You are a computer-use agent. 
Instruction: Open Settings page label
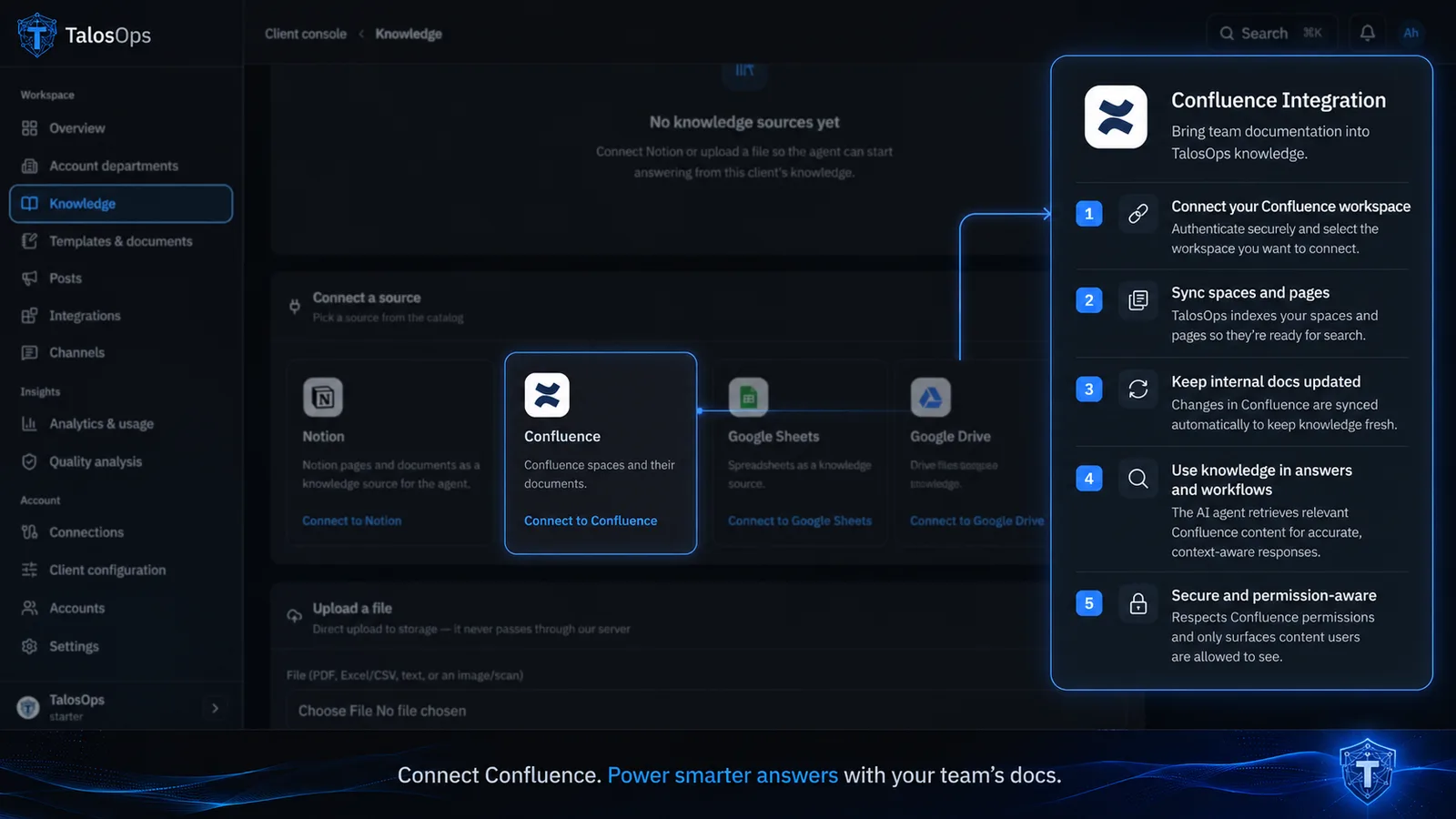coord(74,646)
